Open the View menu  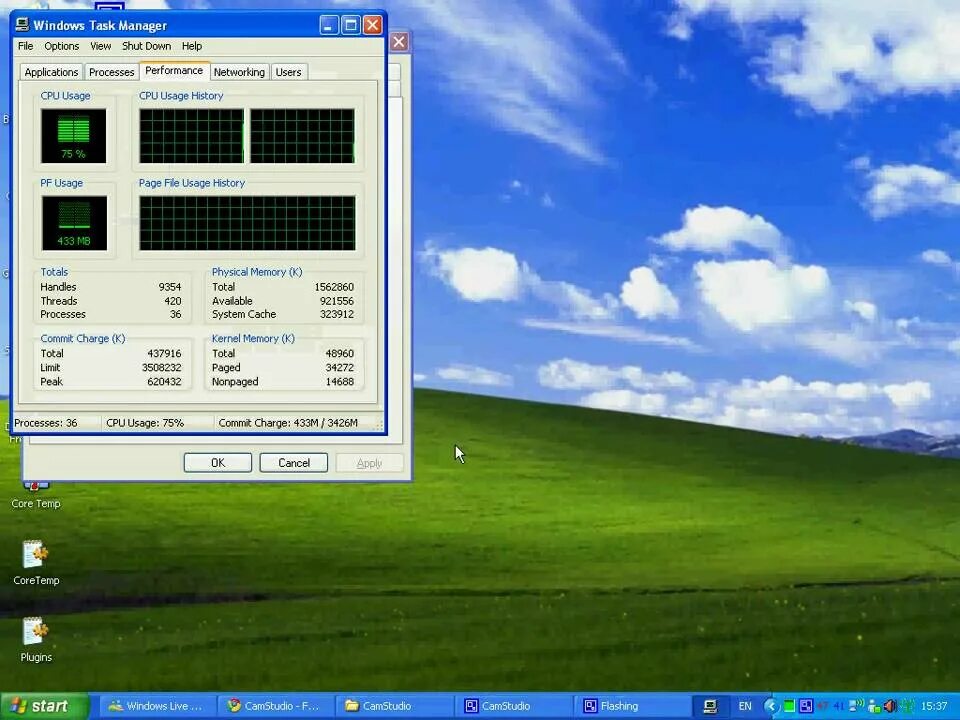pyautogui.click(x=100, y=46)
